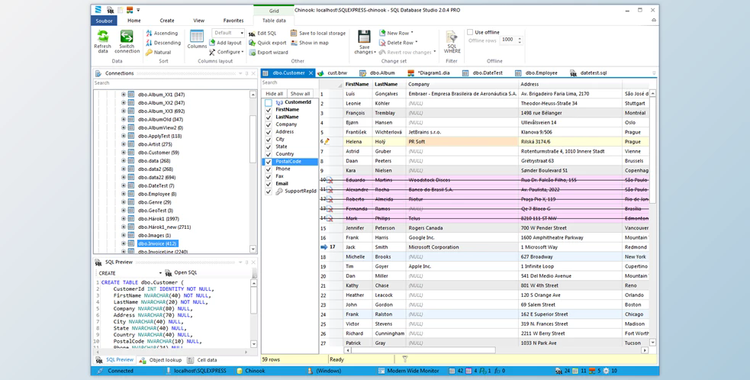Sort Descending from the ribbon

[163, 43]
